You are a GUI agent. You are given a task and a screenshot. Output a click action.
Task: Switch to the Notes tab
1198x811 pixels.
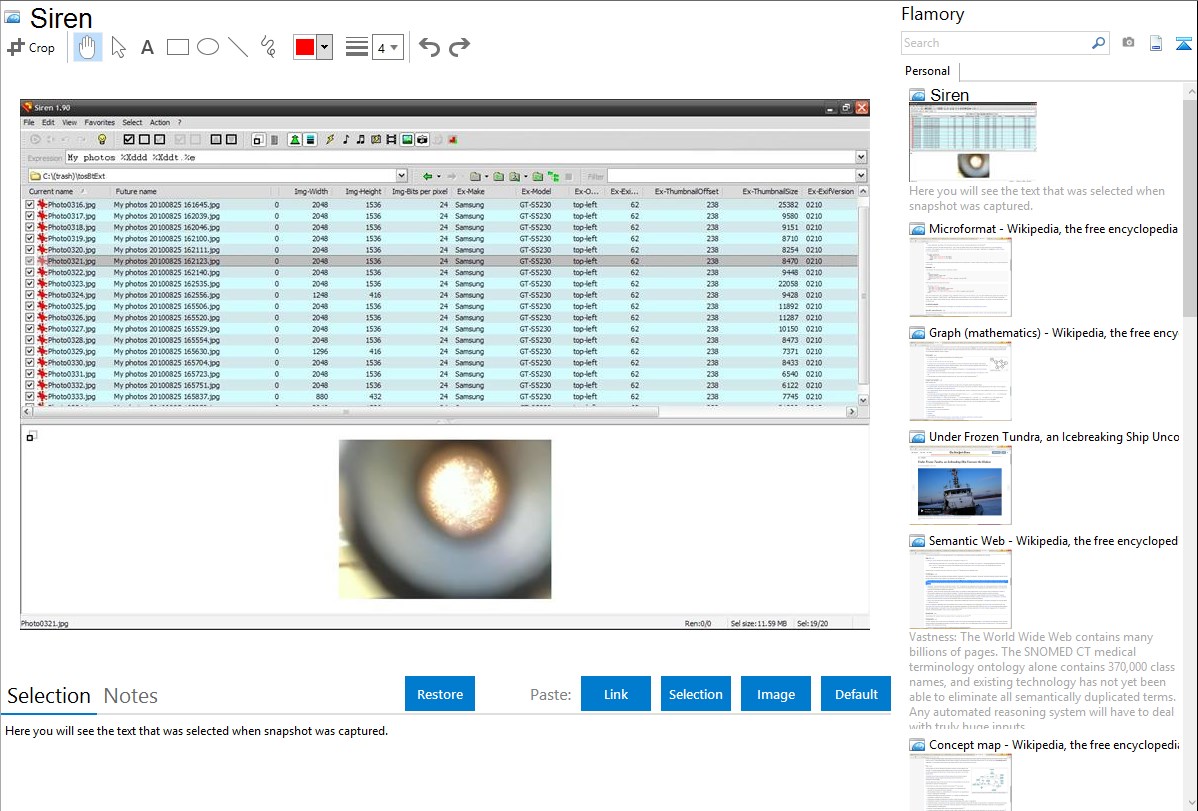click(x=130, y=696)
